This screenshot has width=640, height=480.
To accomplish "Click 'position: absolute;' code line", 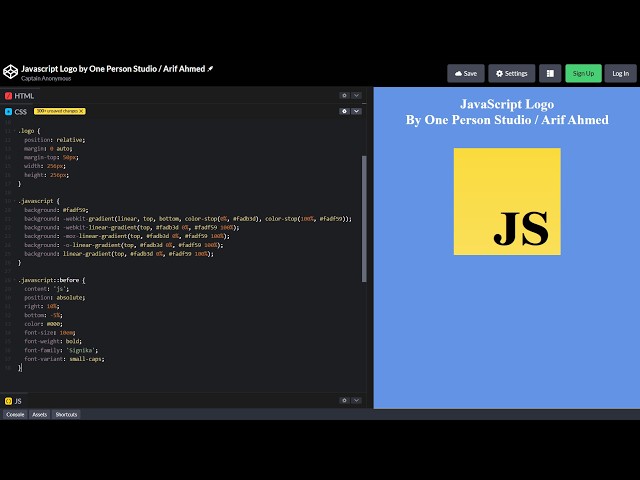I will tap(55, 298).
